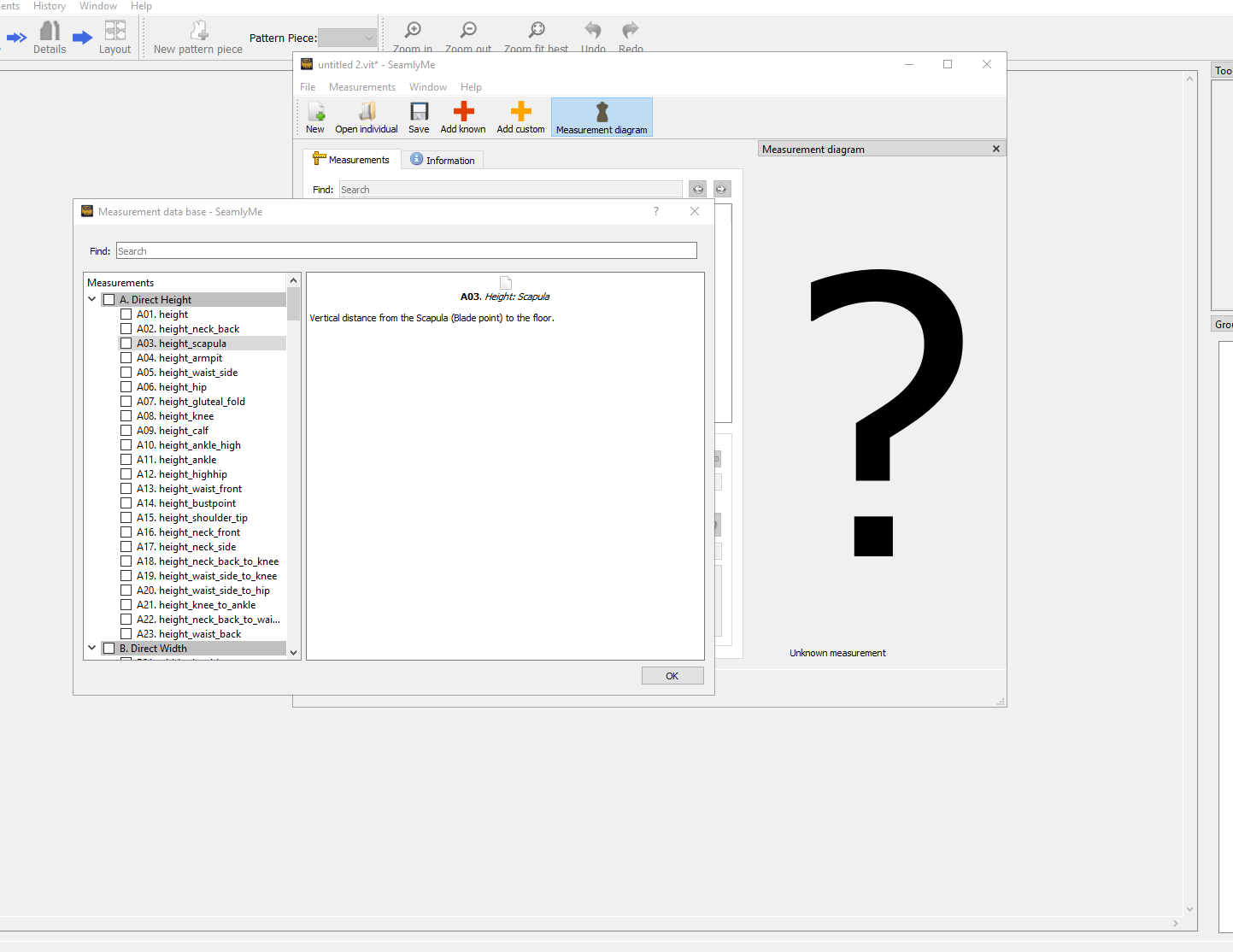Click Zoom in tool

click(413, 37)
